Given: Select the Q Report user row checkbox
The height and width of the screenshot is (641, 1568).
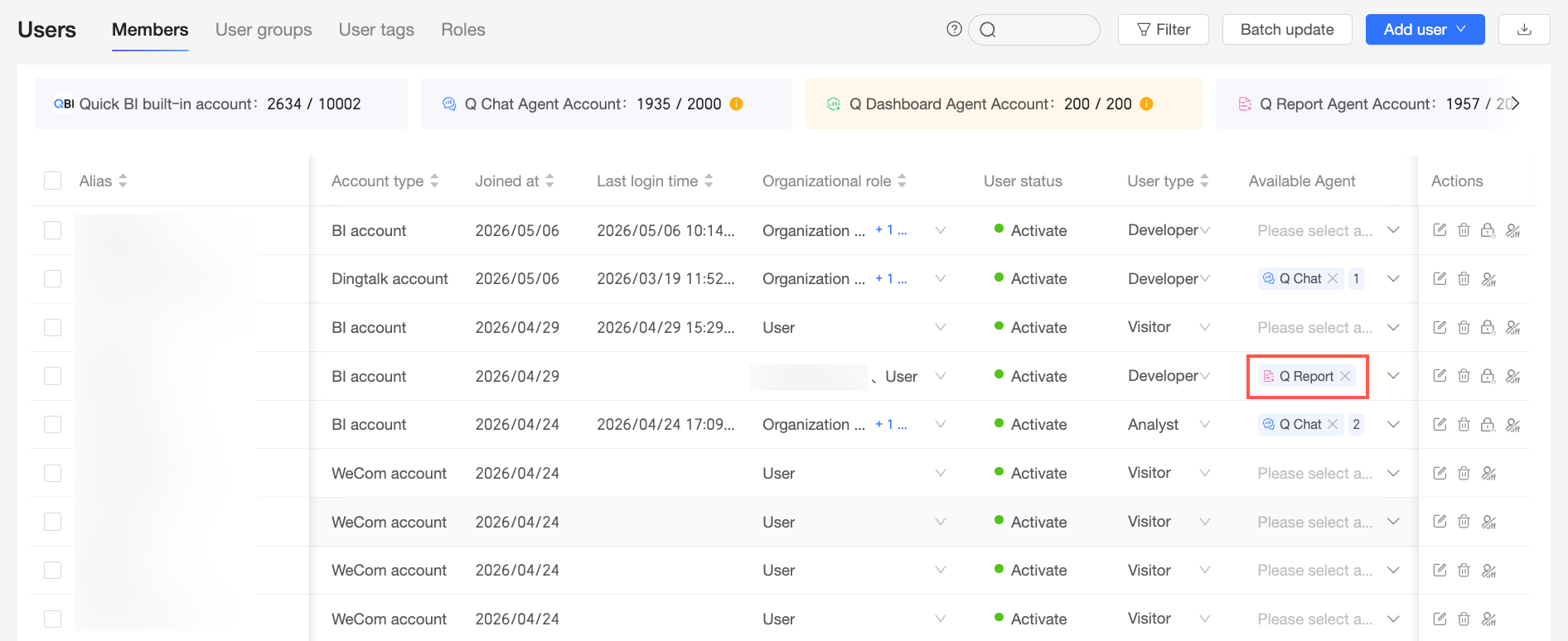Looking at the screenshot, I should (52, 376).
